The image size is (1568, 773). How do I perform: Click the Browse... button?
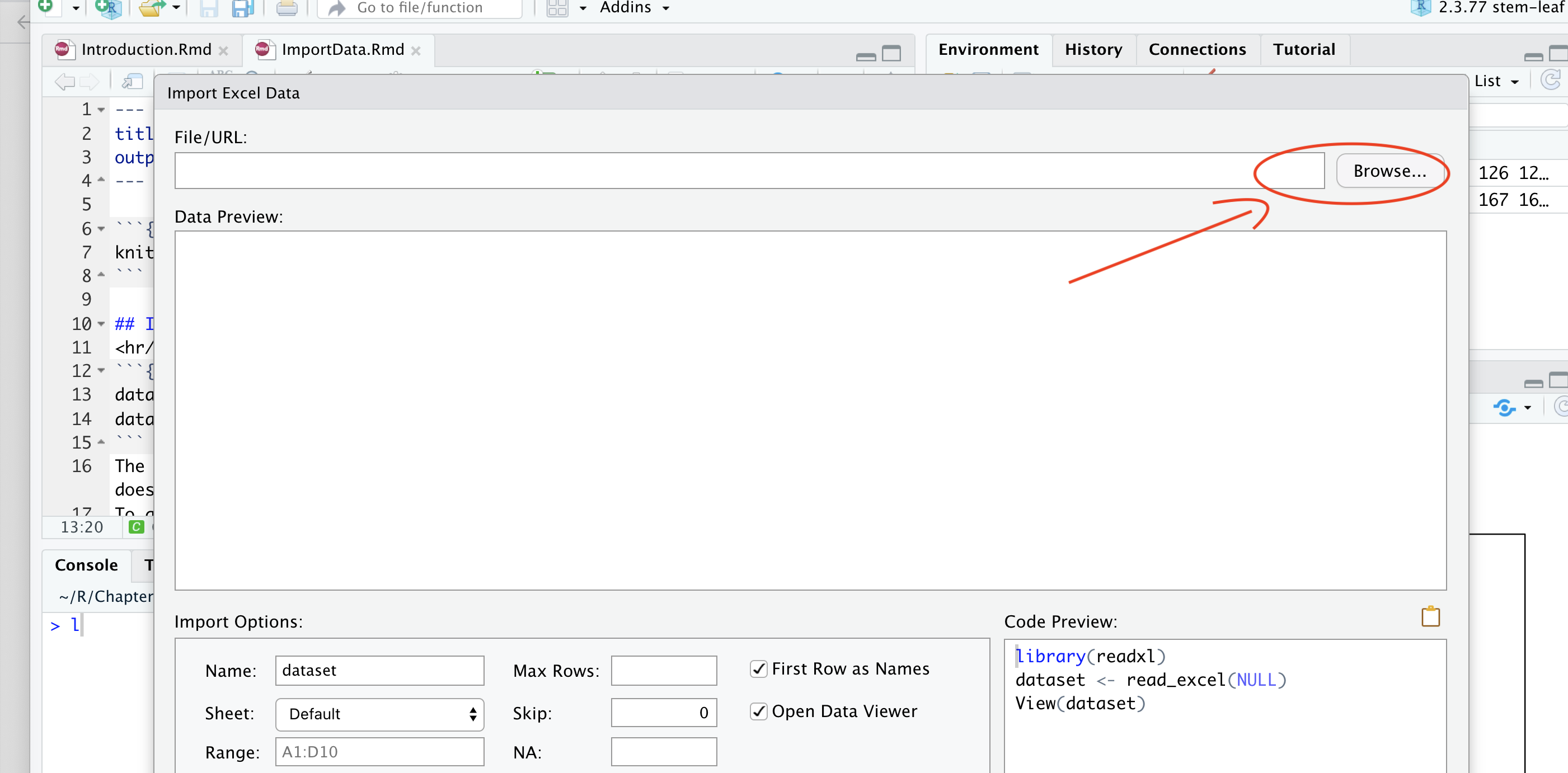(1389, 171)
